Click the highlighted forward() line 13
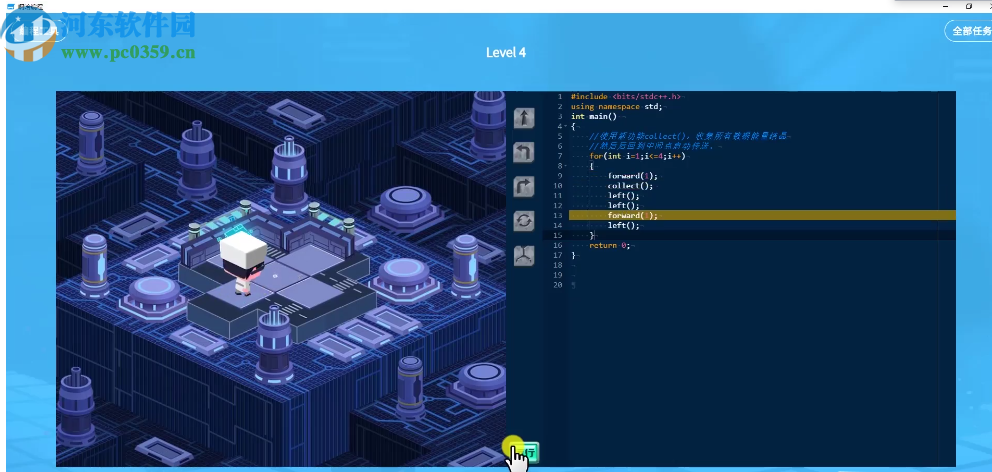The width and height of the screenshot is (992, 472). click(x=762, y=216)
